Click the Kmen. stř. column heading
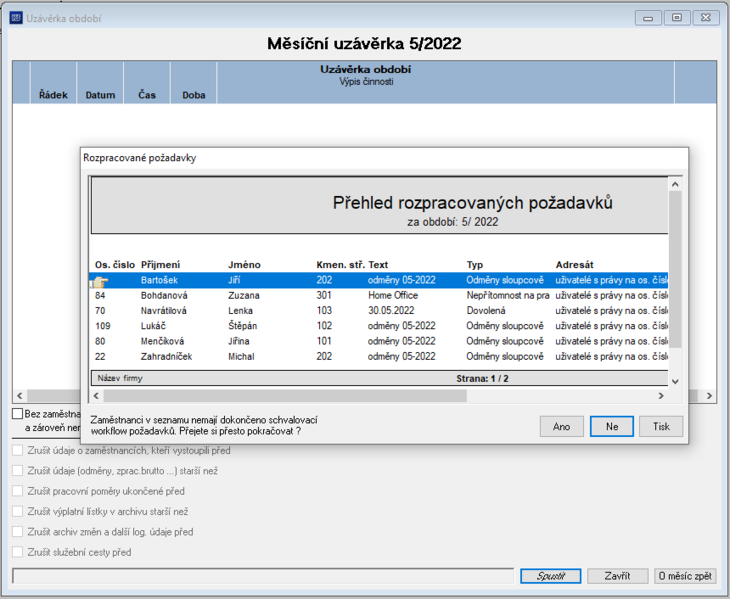The width and height of the screenshot is (730, 599). click(x=340, y=265)
